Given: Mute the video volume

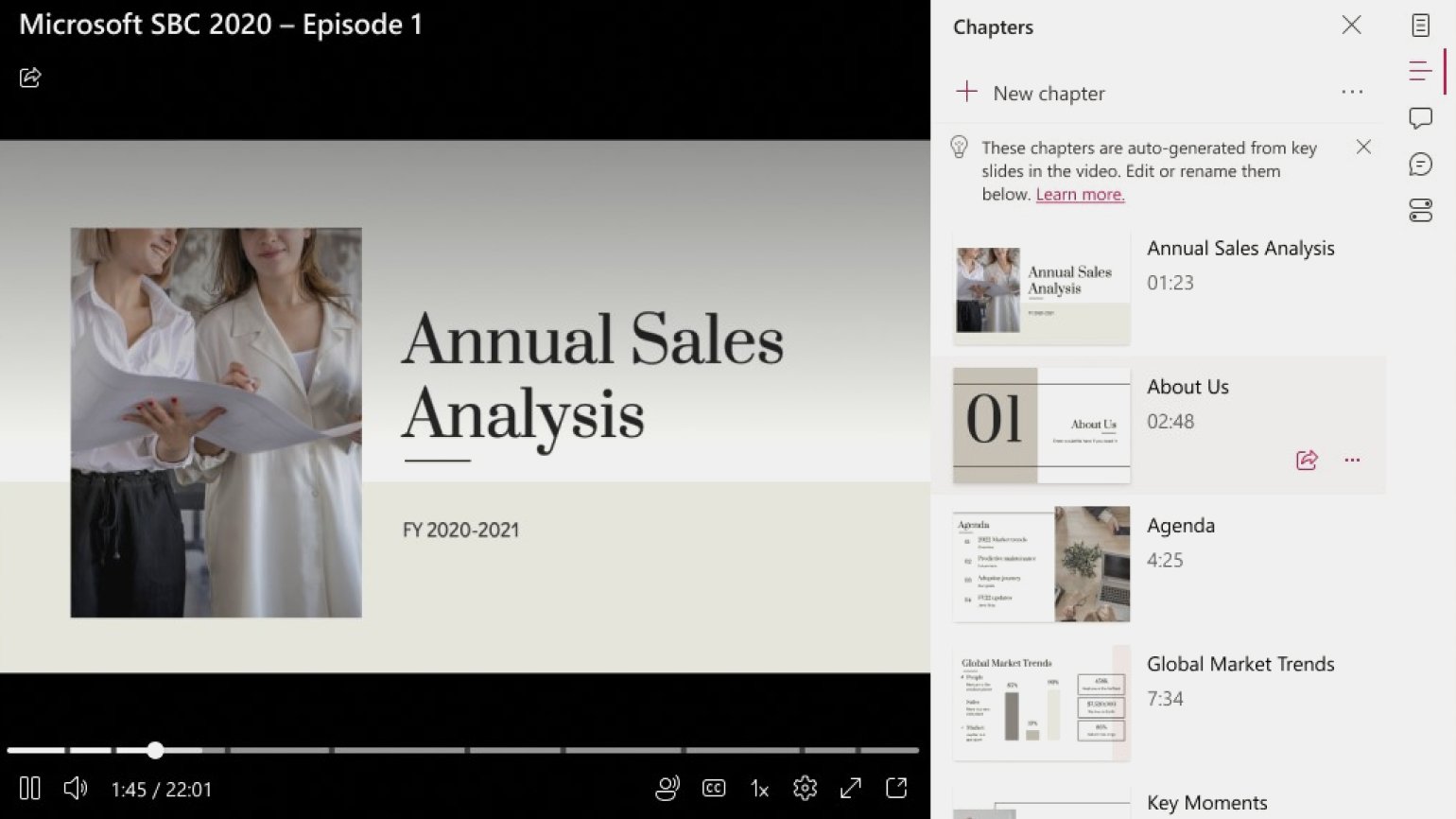Looking at the screenshot, I should click(75, 788).
